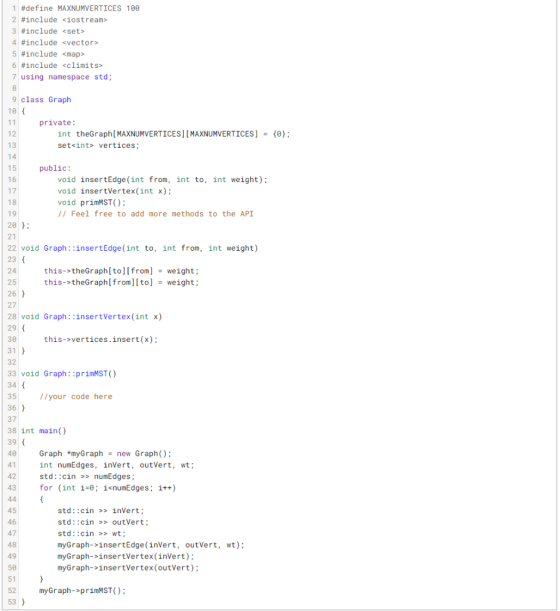560x611 pixels.
Task: Click 'using namespace std;' line
Action: [x=66, y=77]
